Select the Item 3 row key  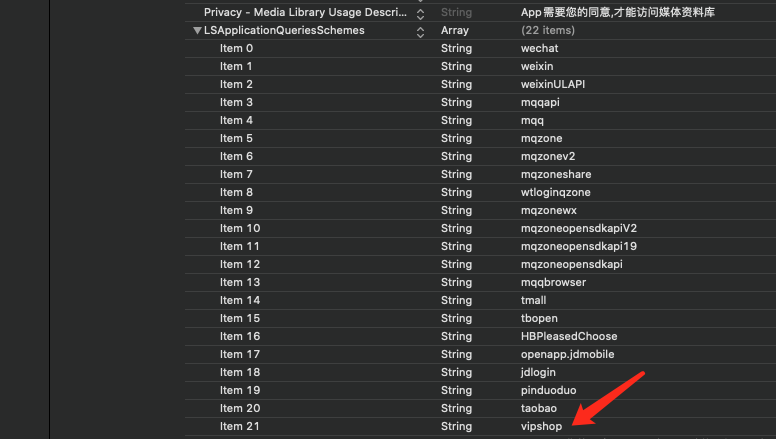coord(236,102)
